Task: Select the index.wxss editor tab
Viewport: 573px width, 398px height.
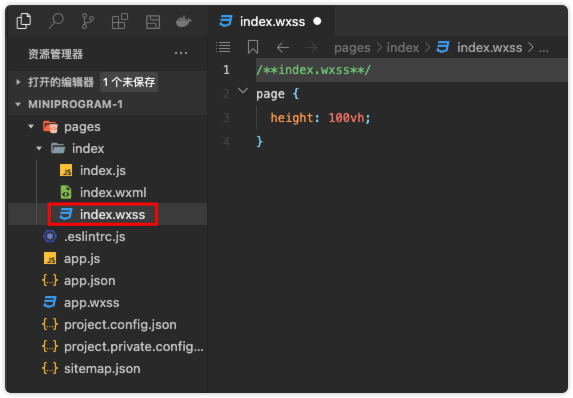Action: [x=271, y=21]
